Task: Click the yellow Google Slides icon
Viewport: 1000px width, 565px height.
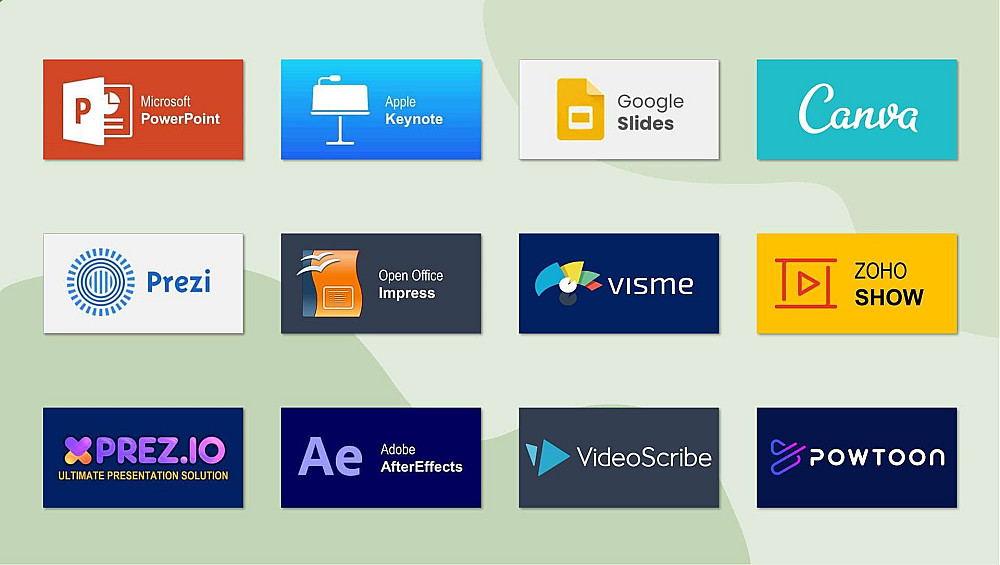Action: coord(580,109)
